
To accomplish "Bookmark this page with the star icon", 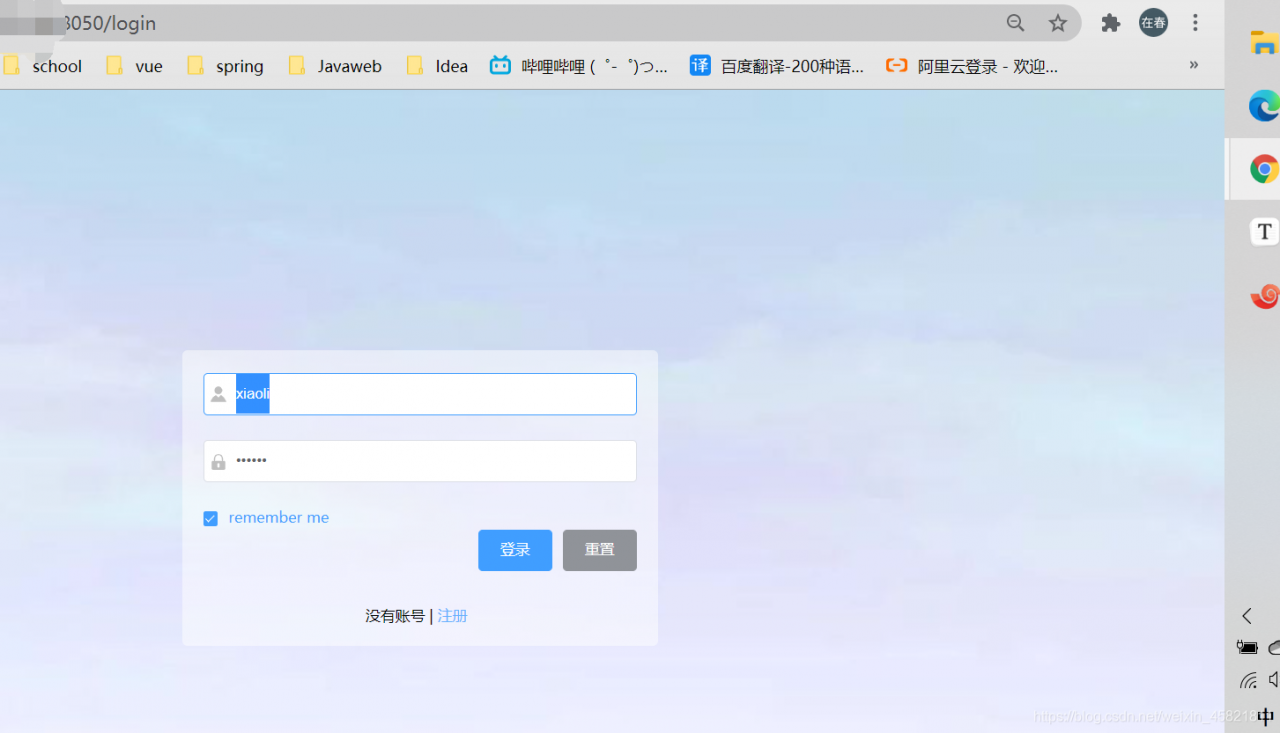I will pos(1058,22).
